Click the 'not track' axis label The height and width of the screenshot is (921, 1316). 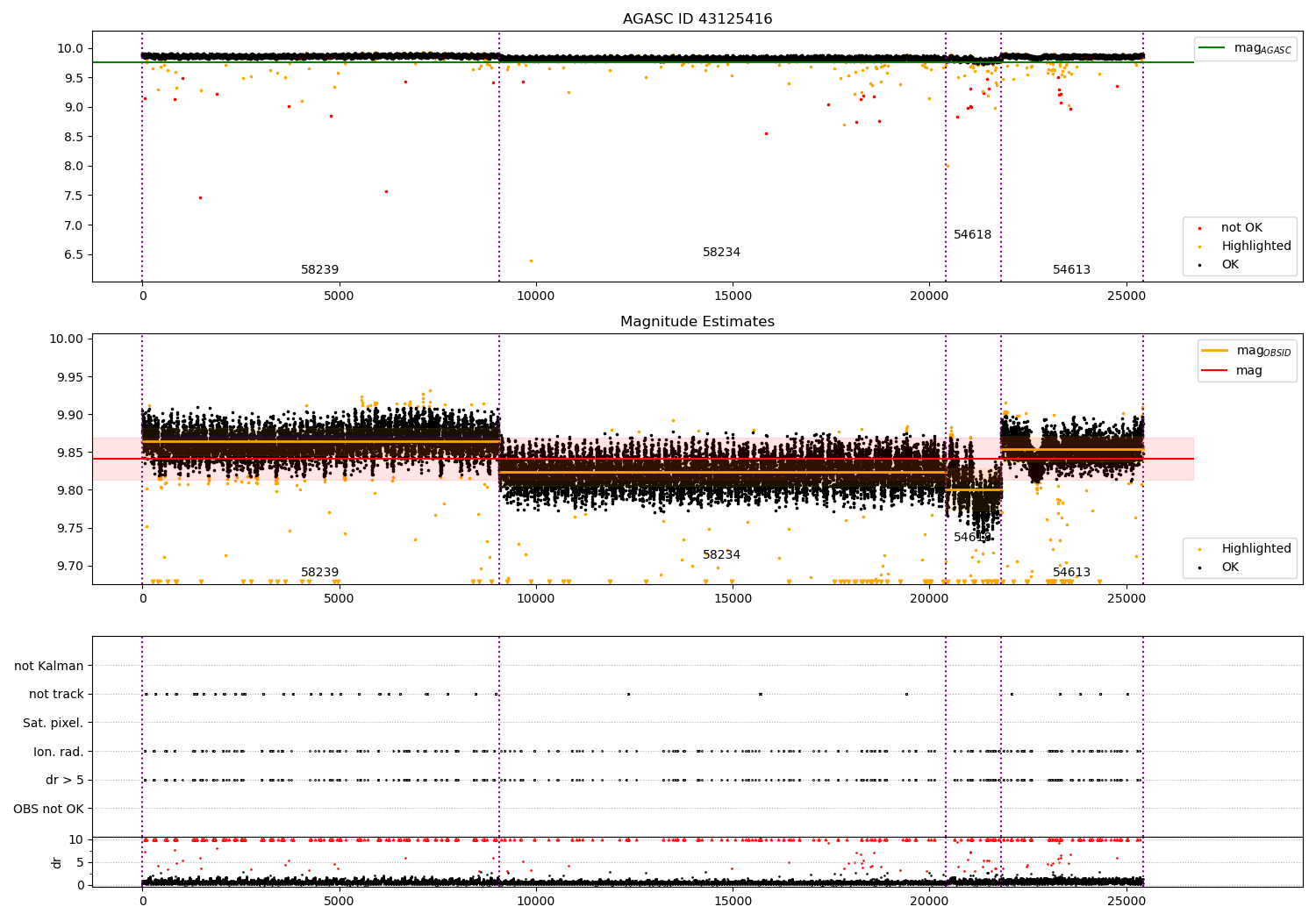click(x=56, y=695)
